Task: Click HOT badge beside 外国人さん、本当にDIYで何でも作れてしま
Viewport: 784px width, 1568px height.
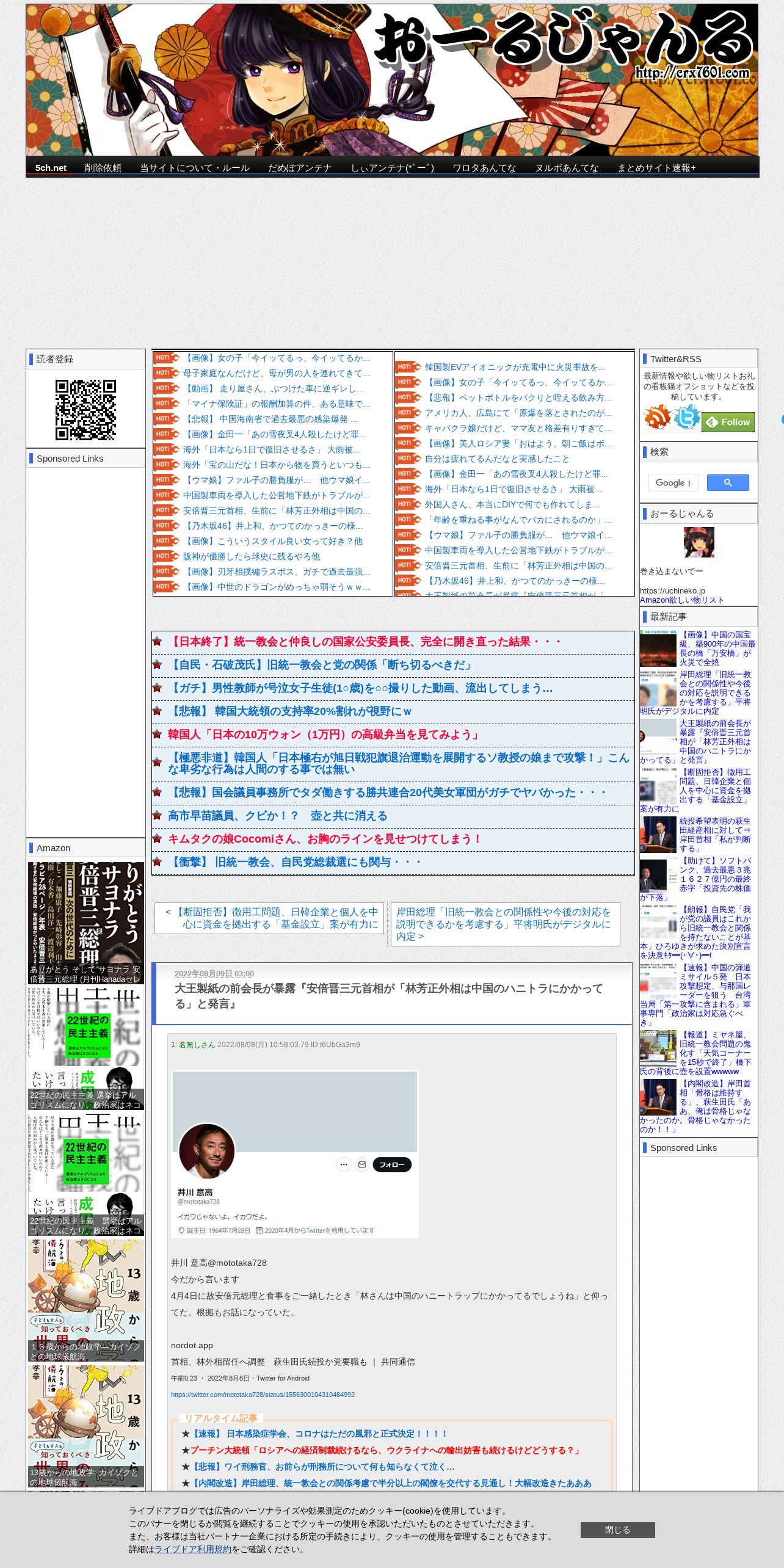Action: pos(409,504)
